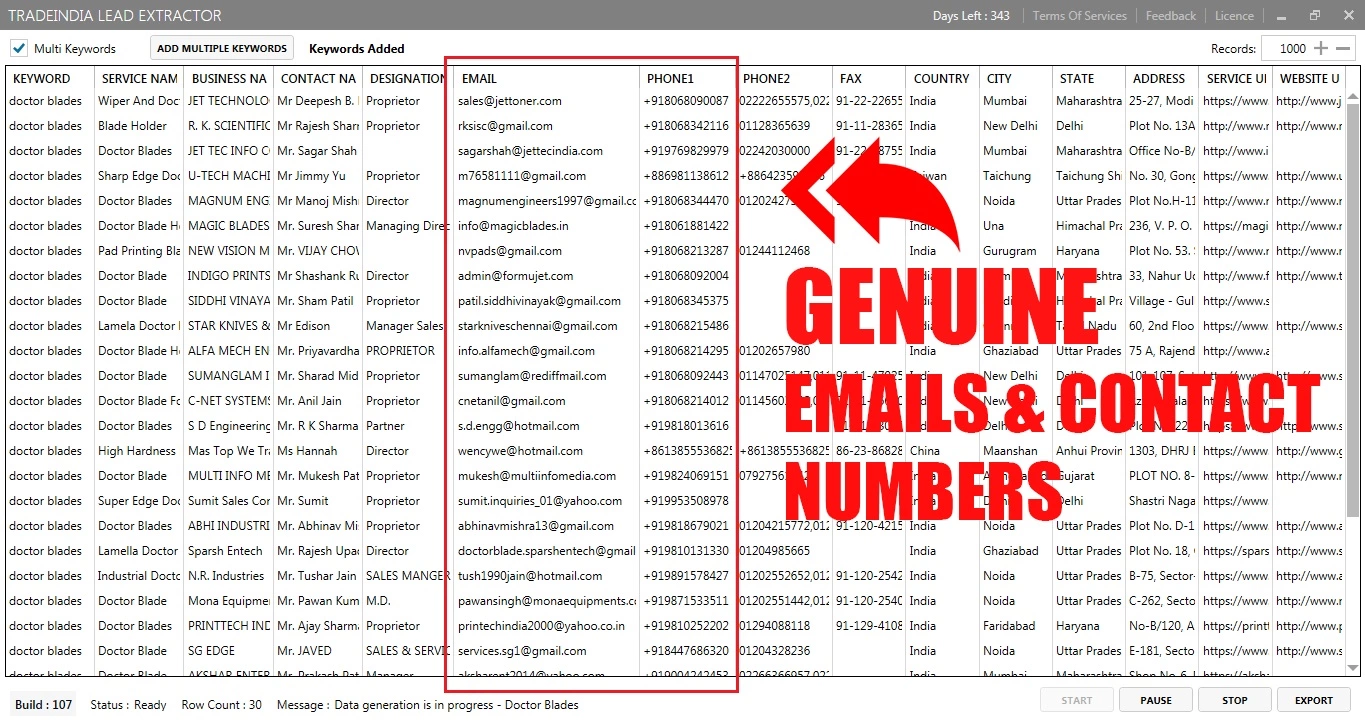The image size is (1365, 723).
Task: Decrease records count with minus icon
Action: 1344,48
